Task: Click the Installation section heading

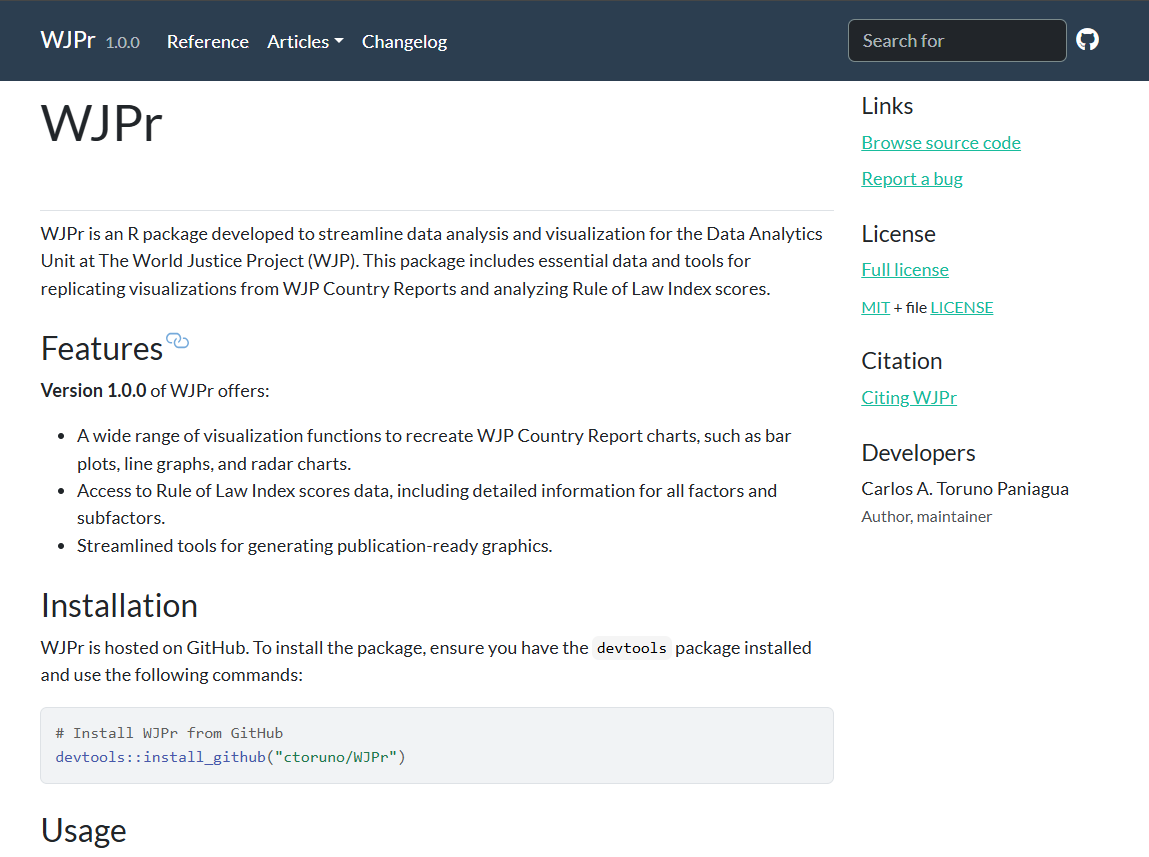Action: click(x=119, y=606)
